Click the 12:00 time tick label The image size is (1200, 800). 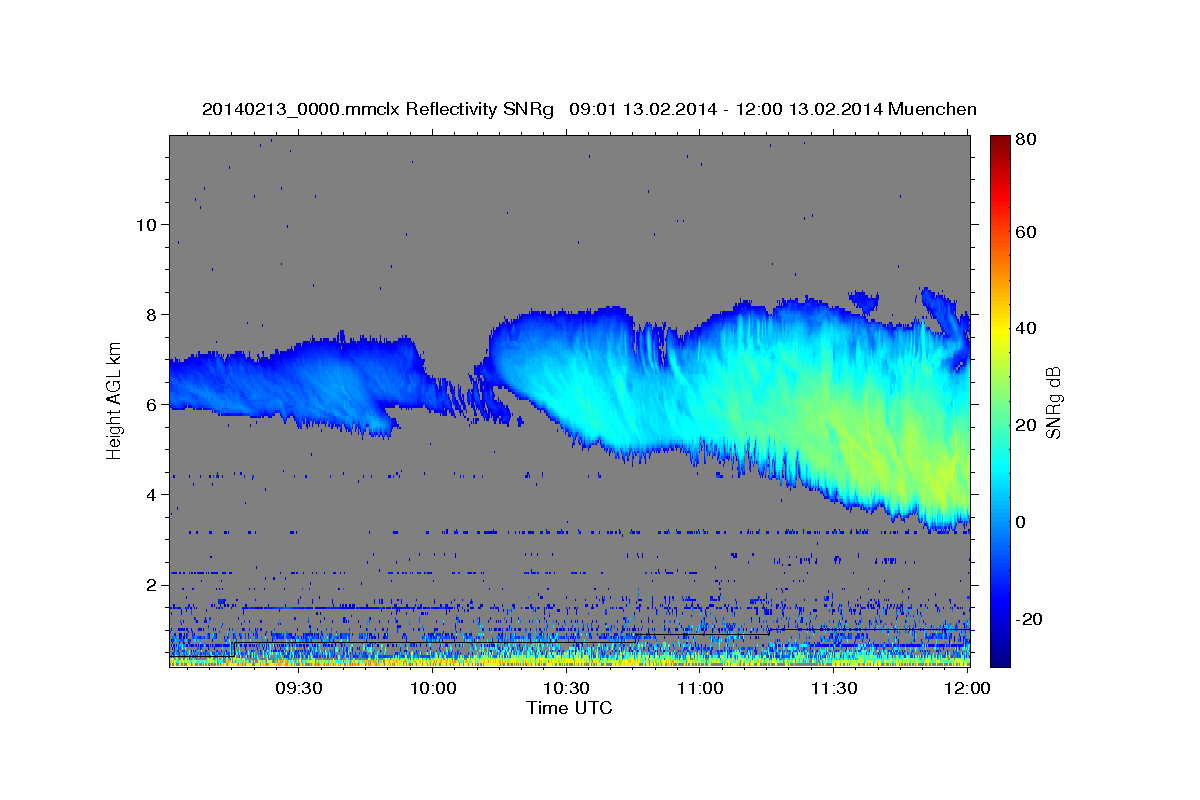(x=967, y=688)
